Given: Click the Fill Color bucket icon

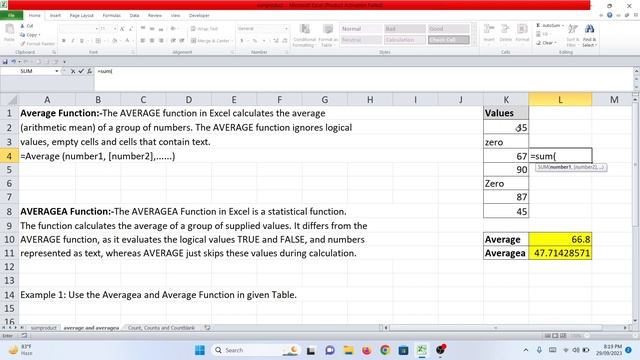Looking at the screenshot, I should [114, 41].
